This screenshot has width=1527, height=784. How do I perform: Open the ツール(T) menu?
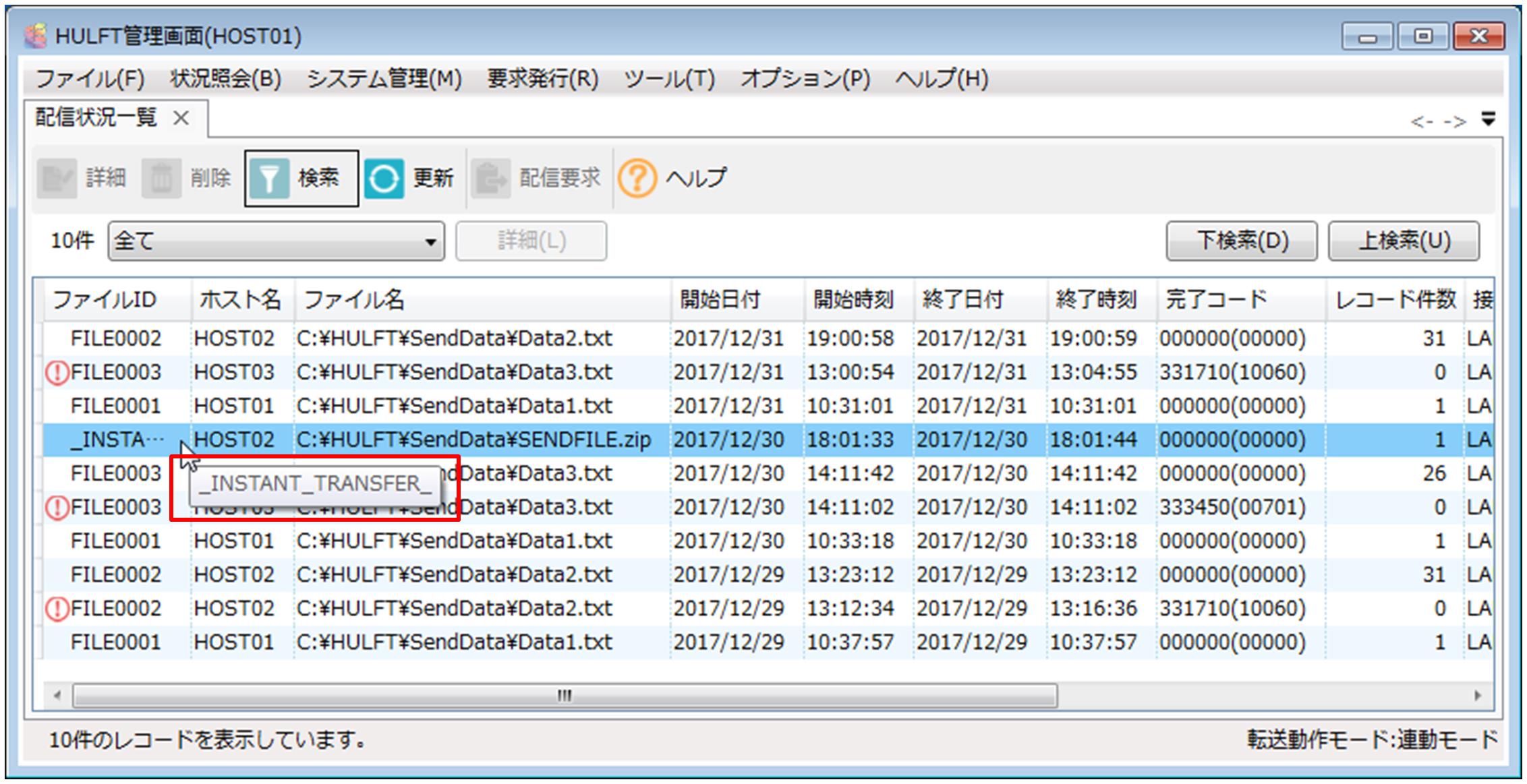coord(670,79)
